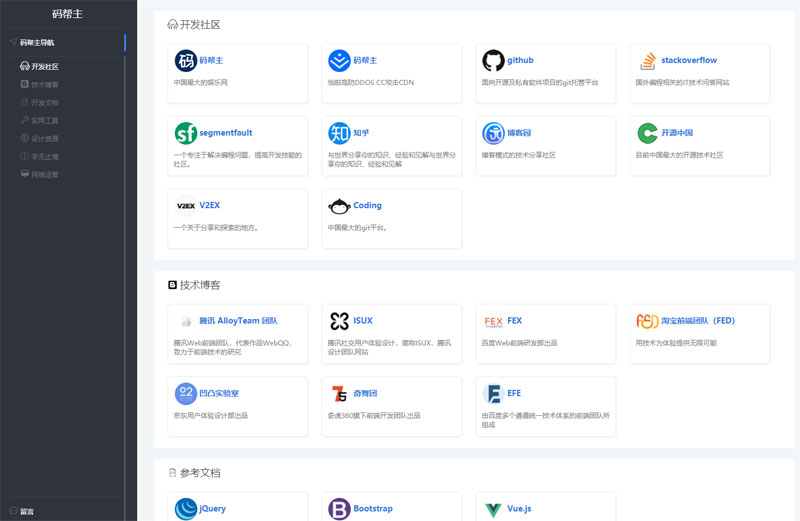Click the Coding monkey logo icon
This screenshot has height=521, width=800.
point(339,206)
